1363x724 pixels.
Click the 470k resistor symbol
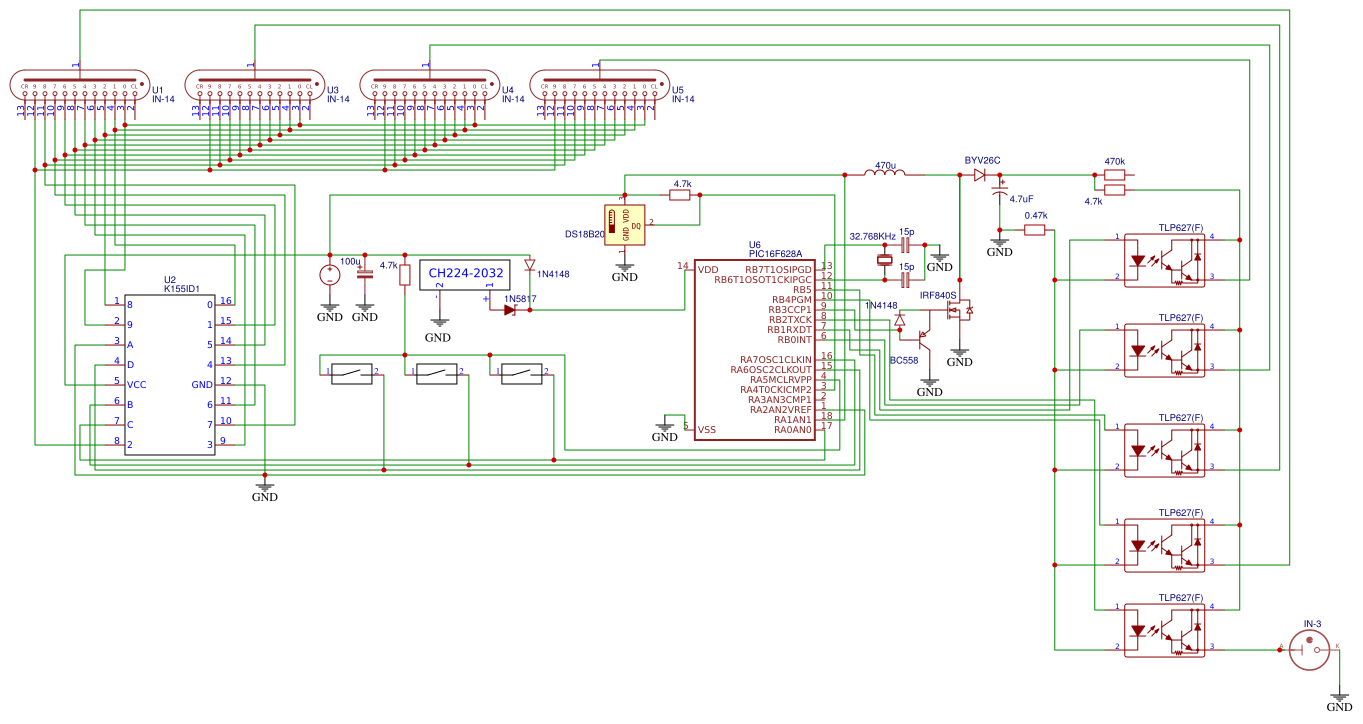1114,175
